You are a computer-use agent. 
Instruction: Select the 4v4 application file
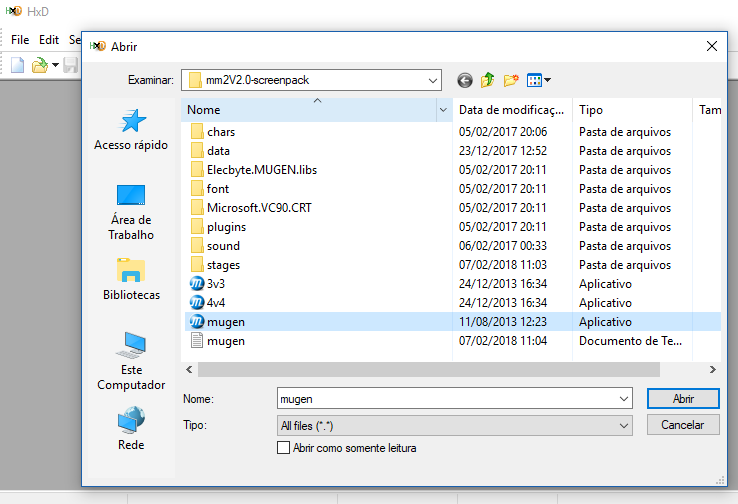click(x=208, y=303)
